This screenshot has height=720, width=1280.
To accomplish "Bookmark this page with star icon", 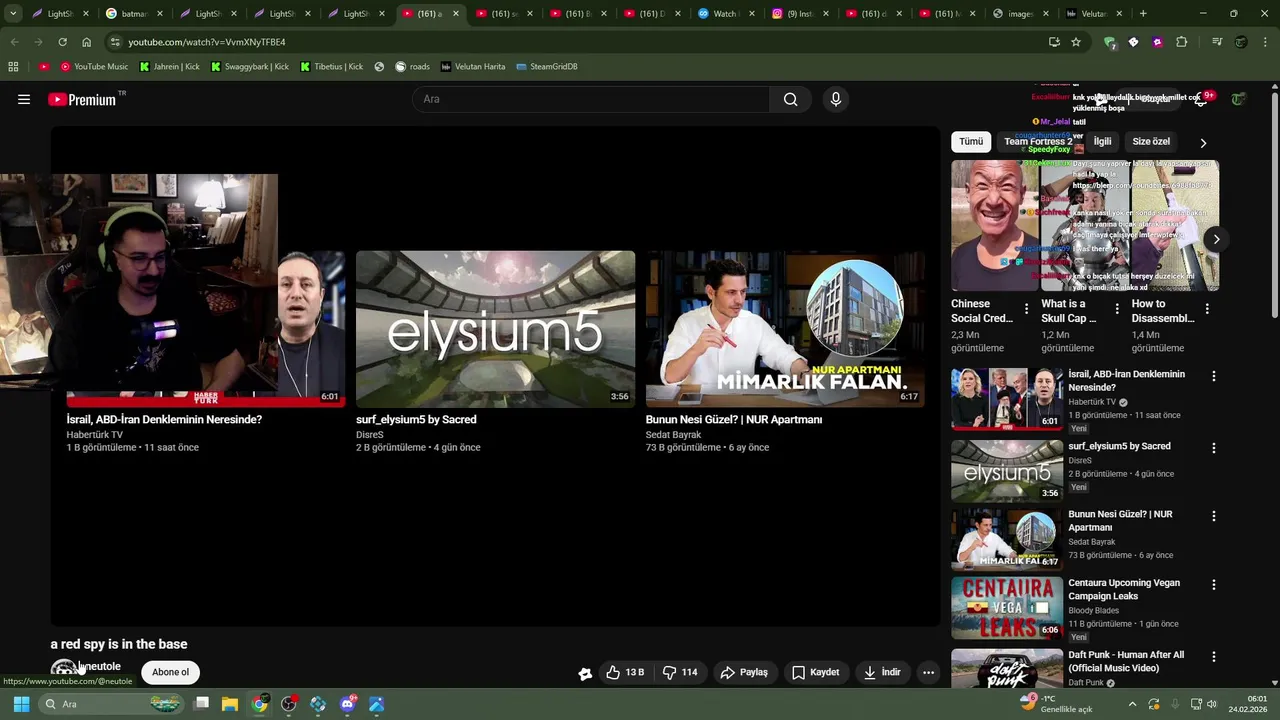I will coord(1076,42).
